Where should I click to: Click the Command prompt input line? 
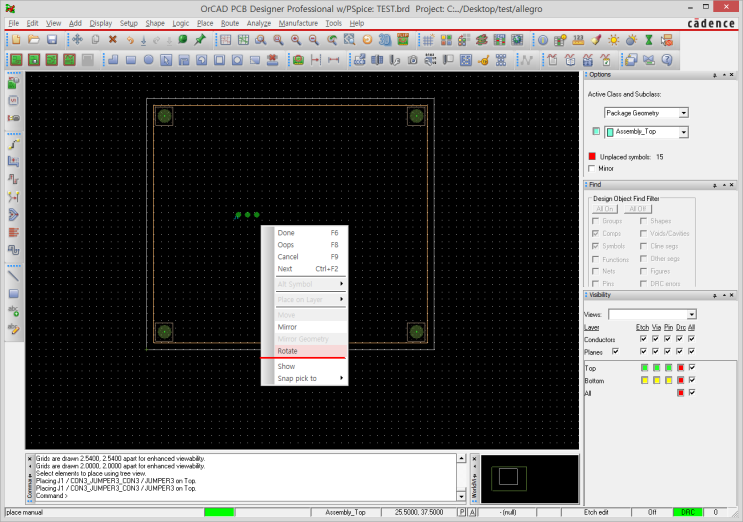245,496
